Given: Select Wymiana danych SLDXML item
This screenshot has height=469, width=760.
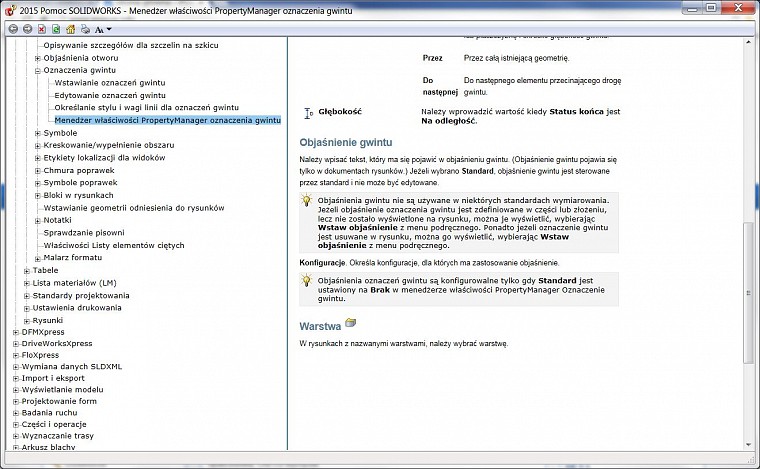Looking at the screenshot, I should click(x=72, y=367).
